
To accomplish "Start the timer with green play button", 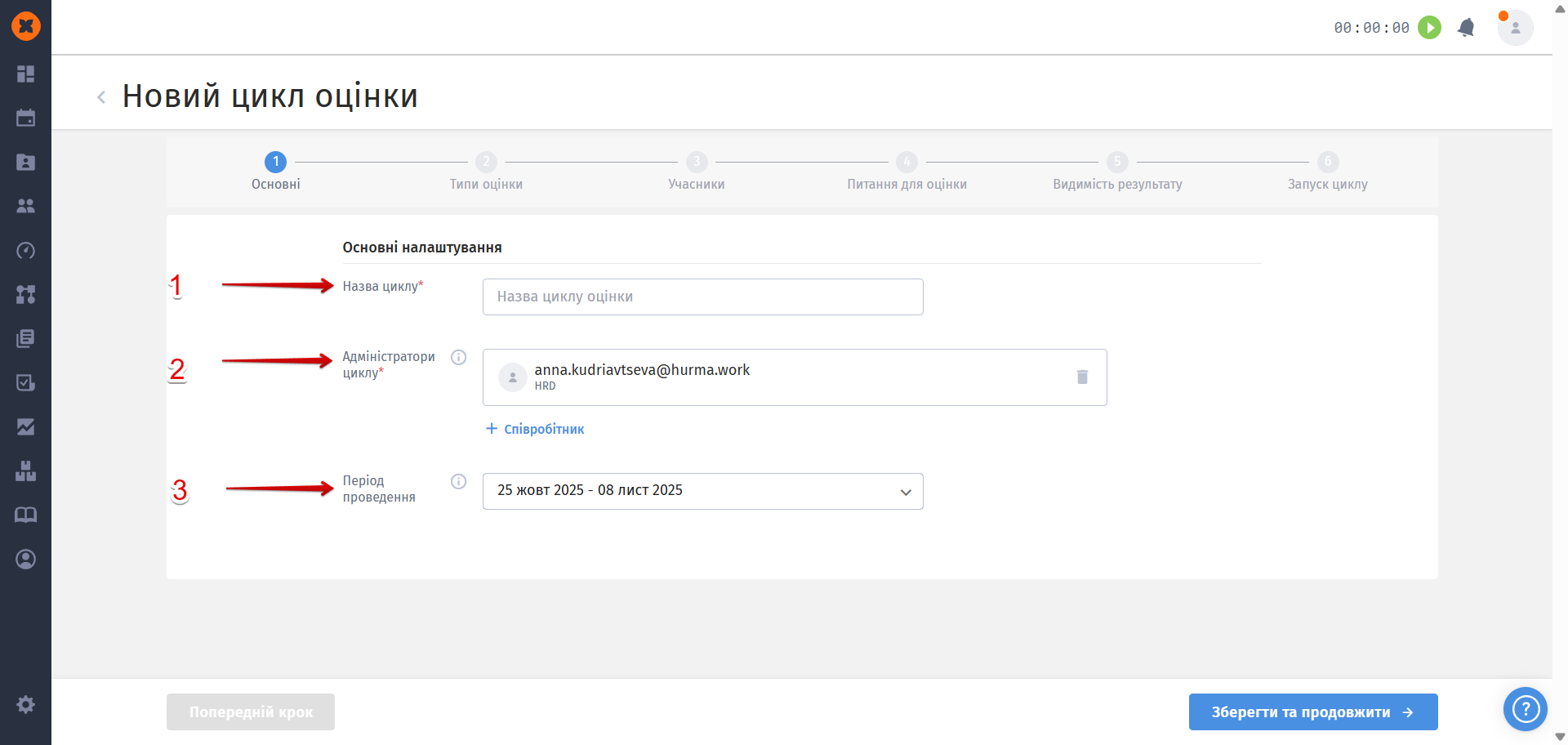I will [x=1429, y=28].
